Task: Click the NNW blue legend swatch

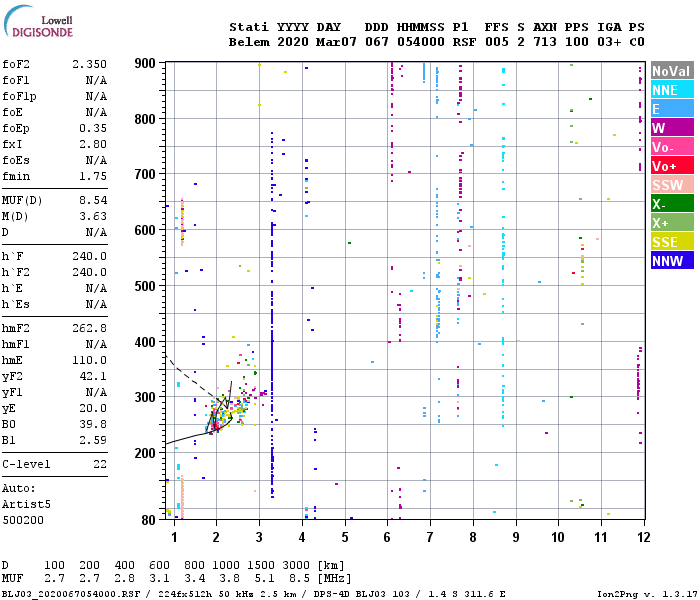Action: pos(672,261)
